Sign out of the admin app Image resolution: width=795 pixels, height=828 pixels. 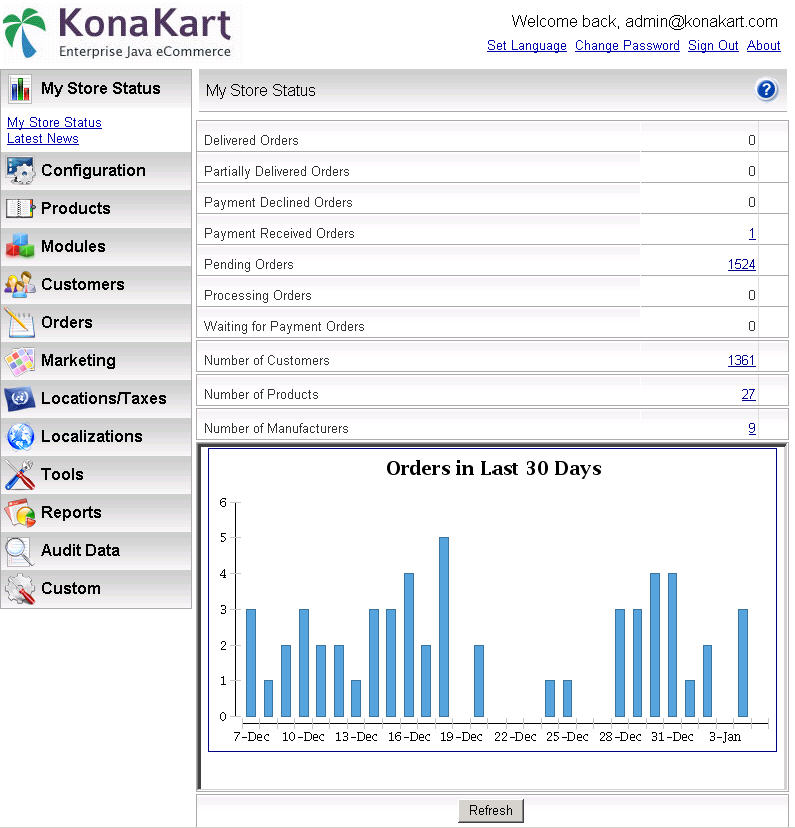coord(713,45)
